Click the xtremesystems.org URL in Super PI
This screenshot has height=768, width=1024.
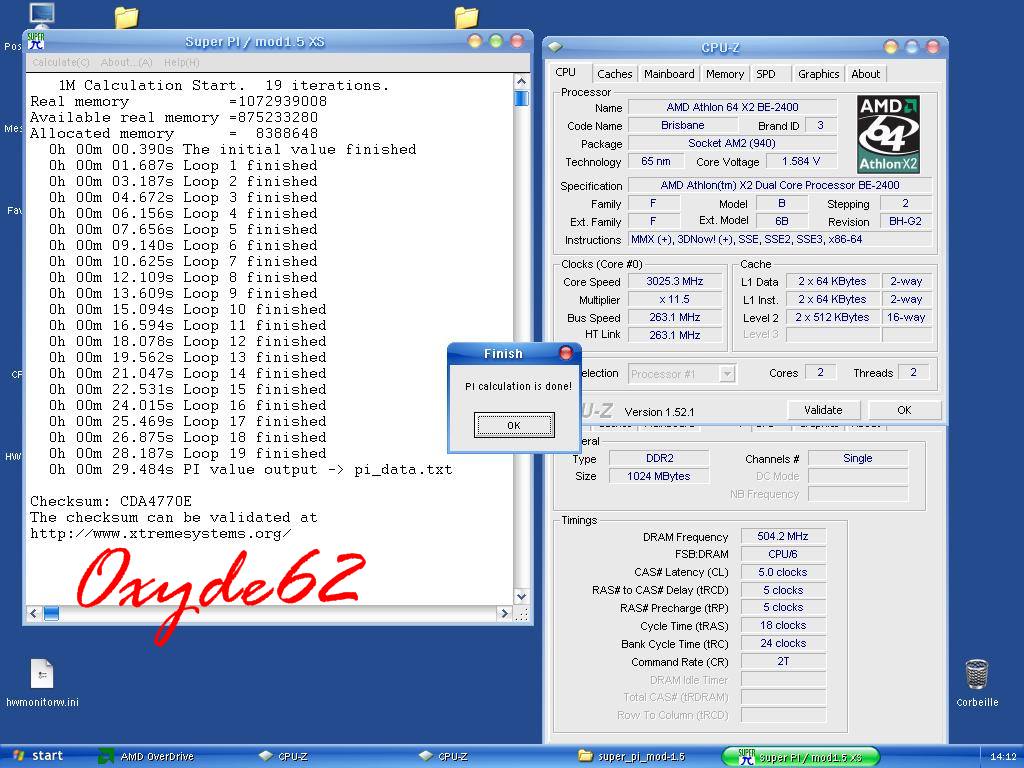(161, 534)
